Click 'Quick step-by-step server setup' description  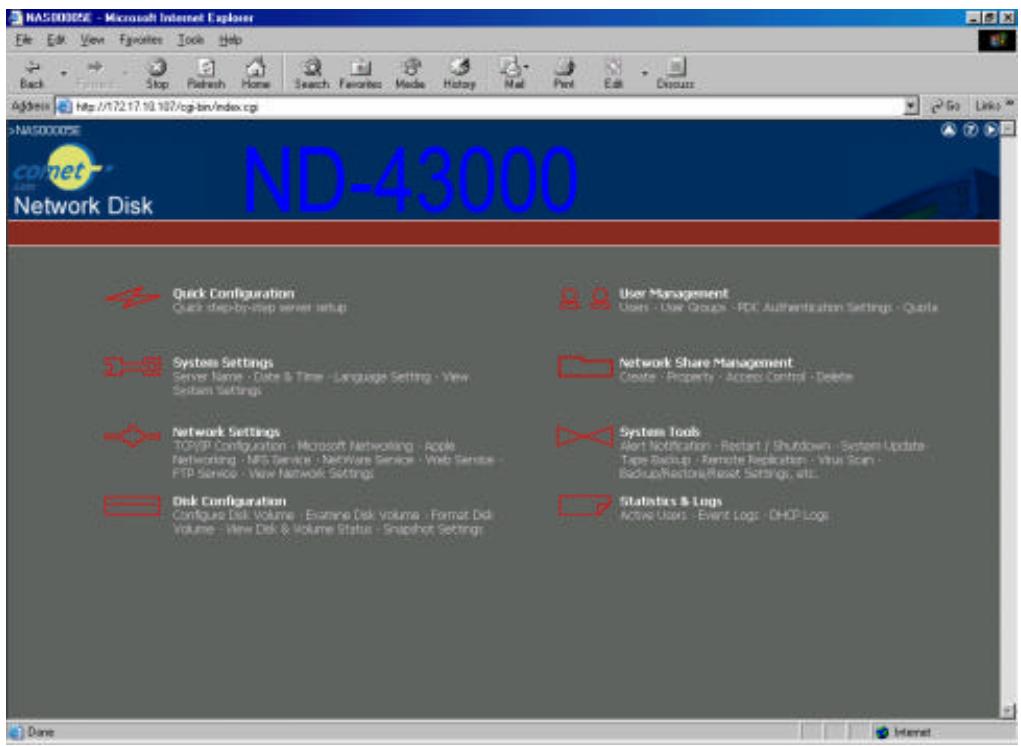[259, 307]
